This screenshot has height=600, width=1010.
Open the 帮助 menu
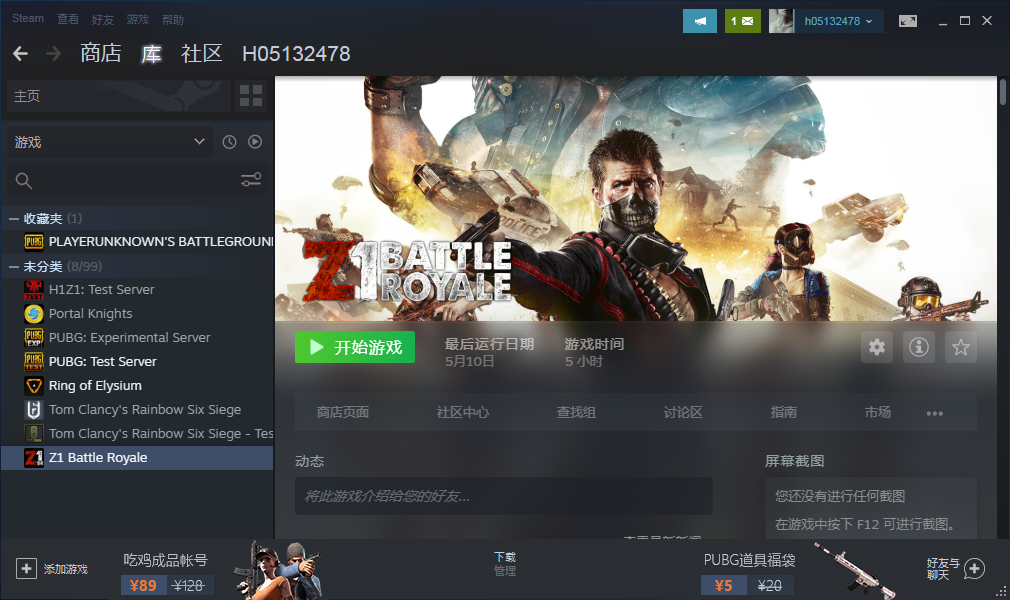point(173,19)
